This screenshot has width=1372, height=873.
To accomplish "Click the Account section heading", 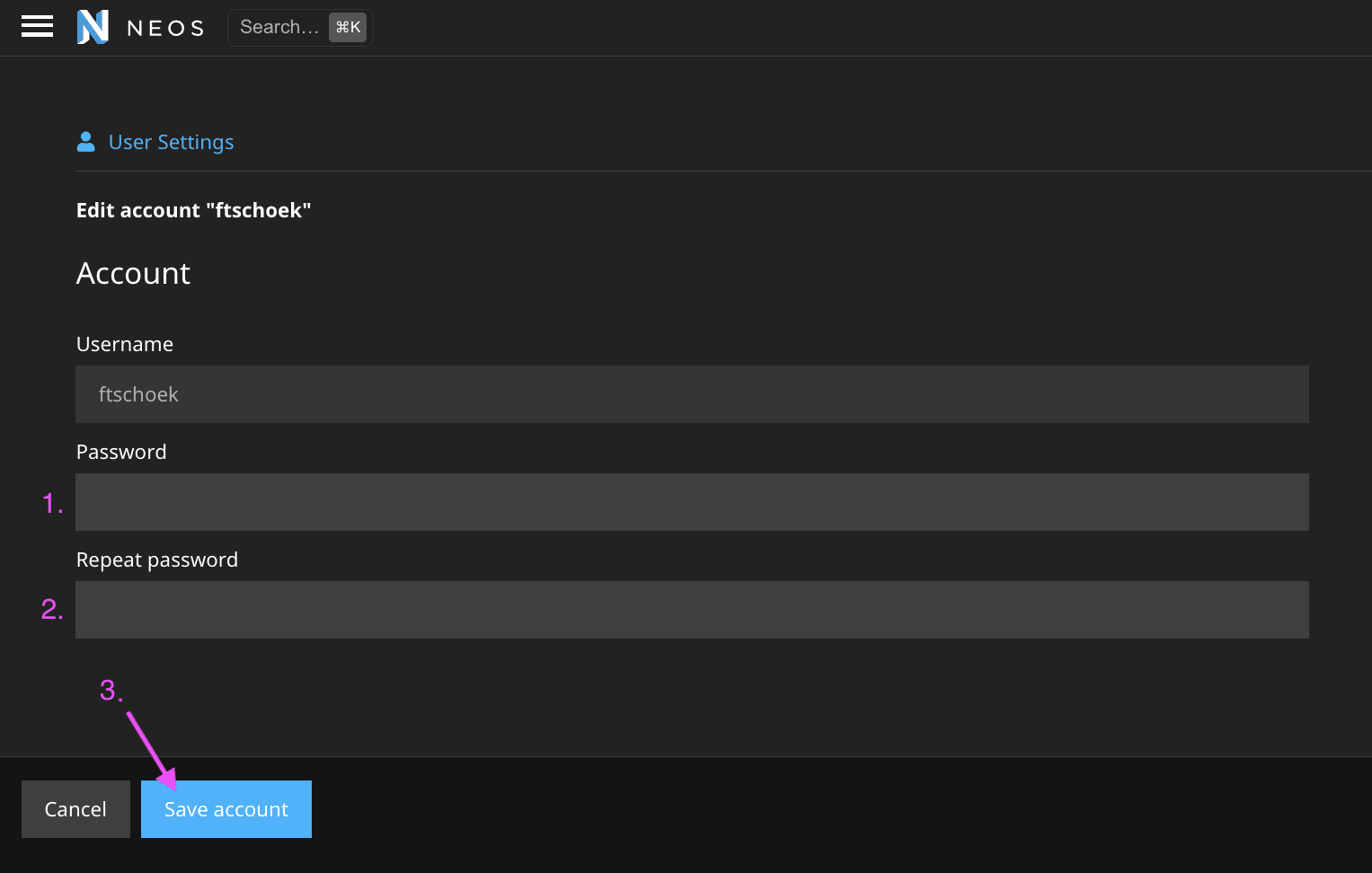I will 133,273.
